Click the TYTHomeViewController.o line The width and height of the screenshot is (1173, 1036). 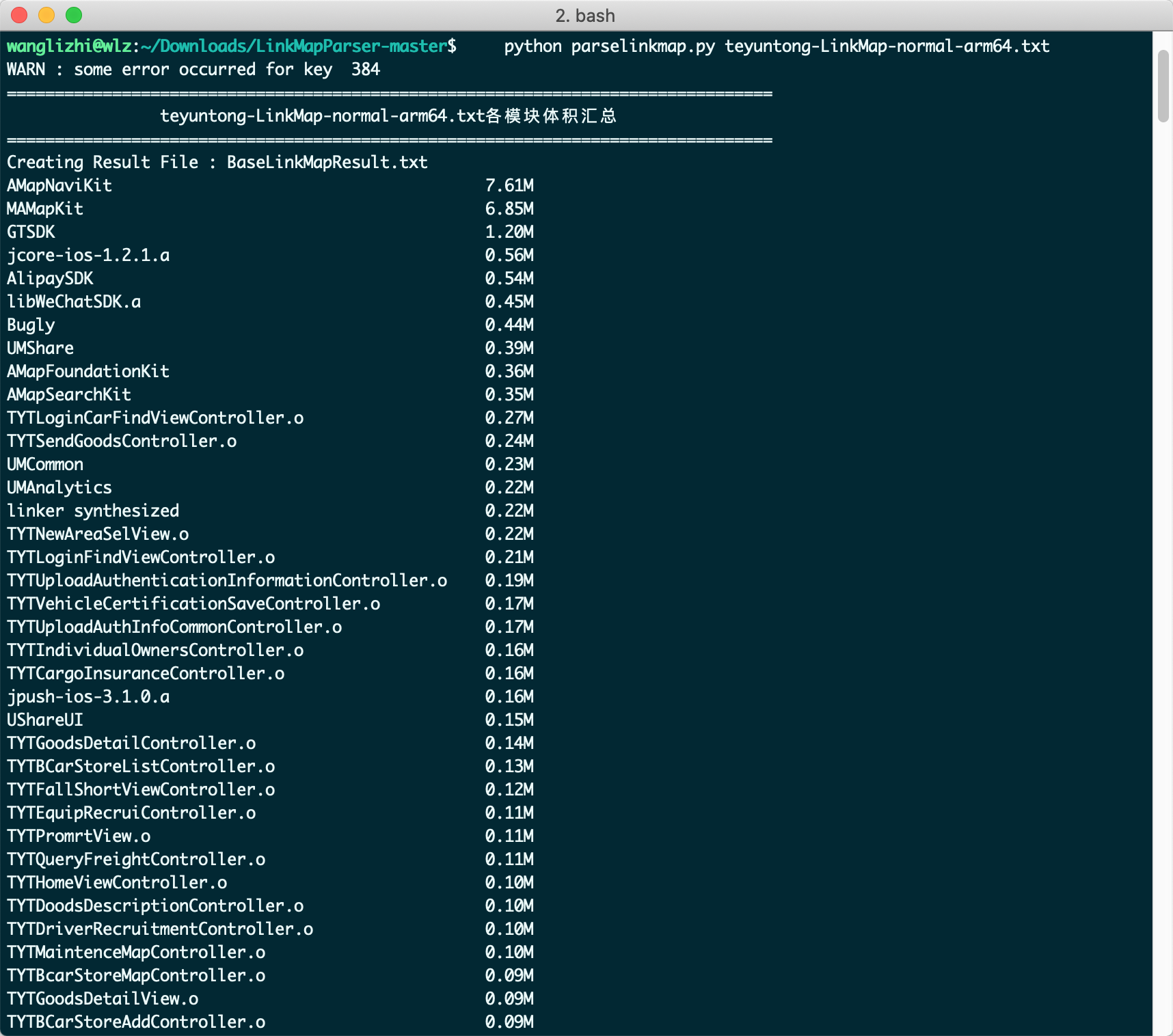pos(117,883)
